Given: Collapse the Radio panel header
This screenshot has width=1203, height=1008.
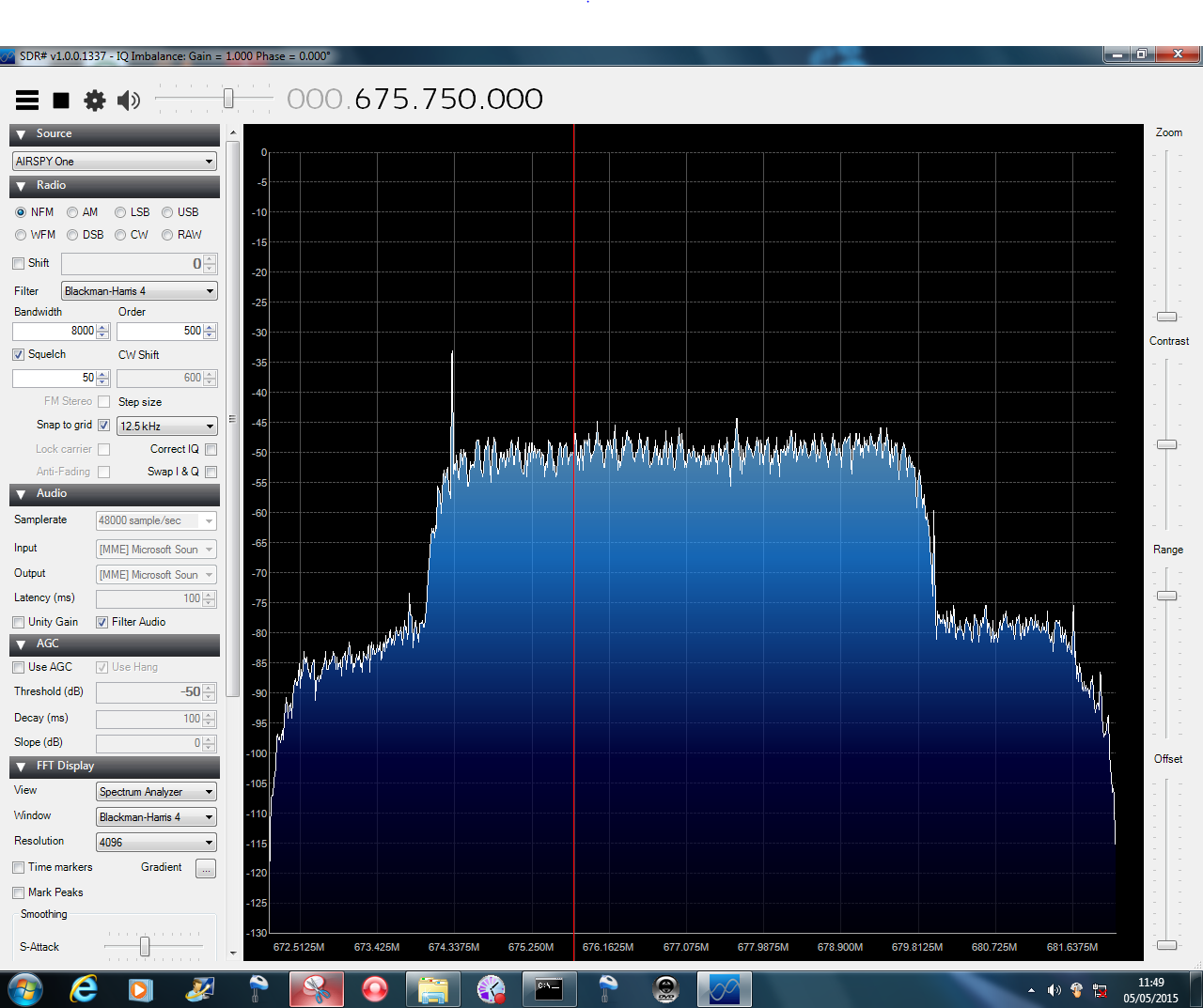Looking at the screenshot, I should tap(115, 186).
